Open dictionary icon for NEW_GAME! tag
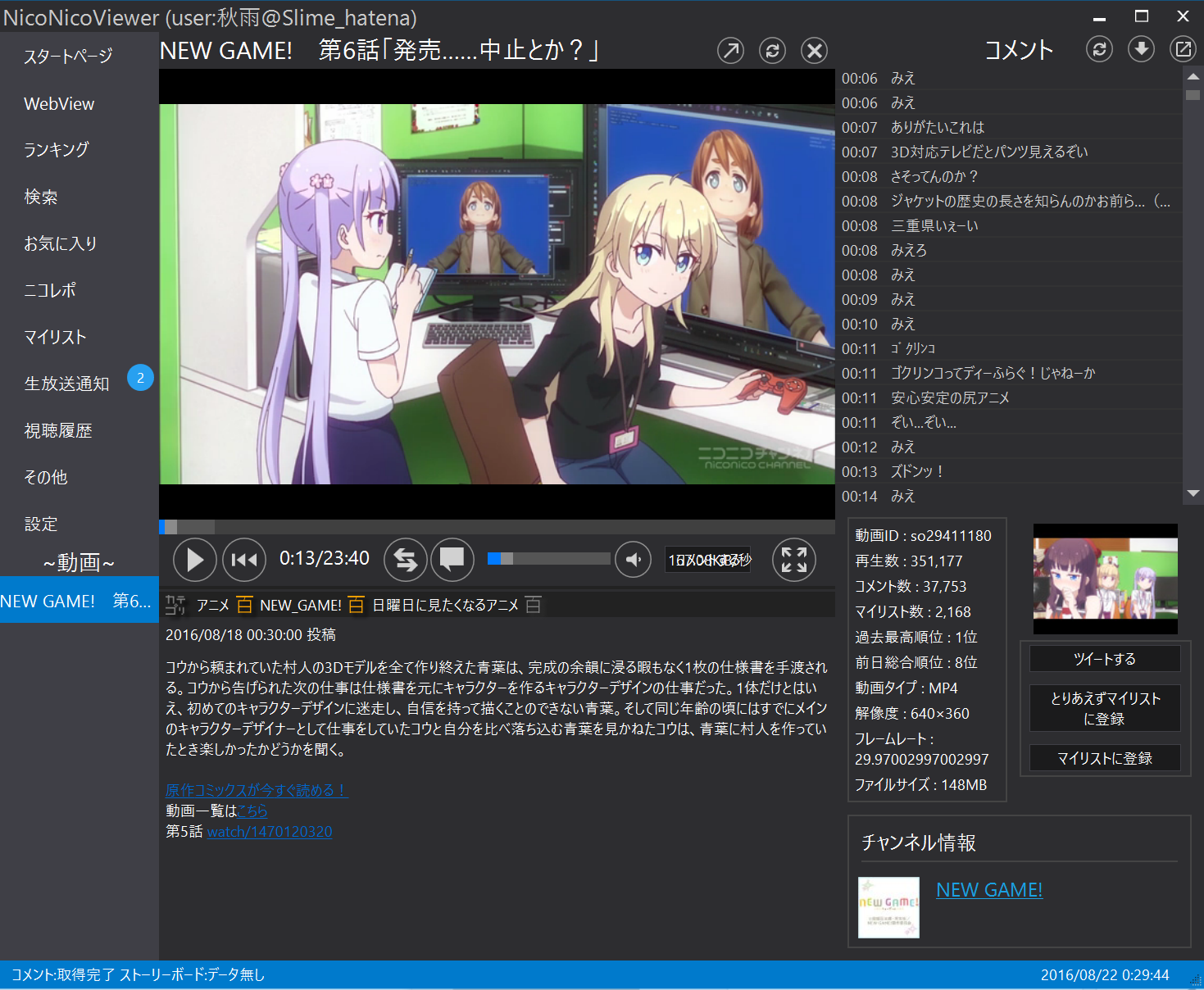 tap(356, 605)
